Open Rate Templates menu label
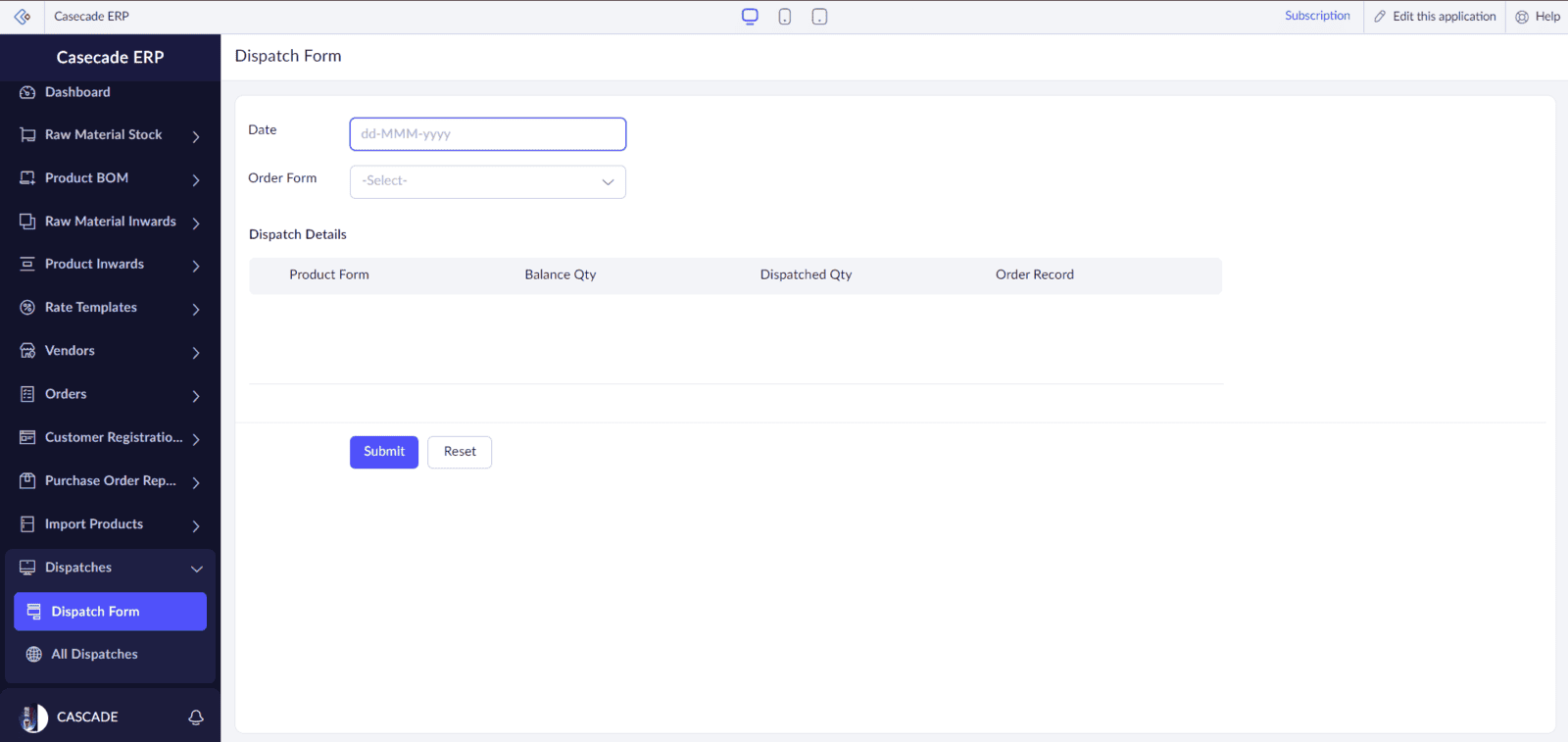 pos(91,308)
